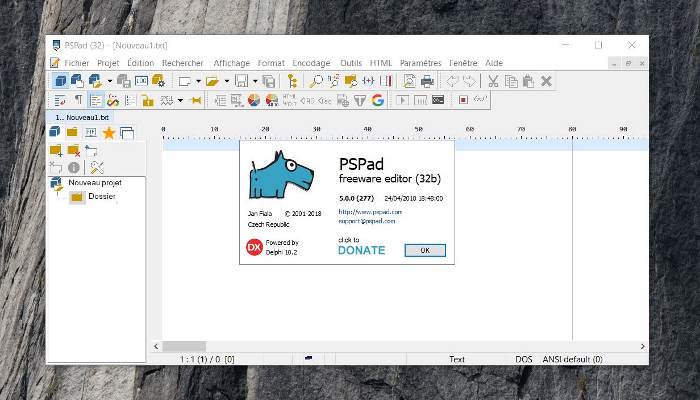Toggle the yellow padlock read-only icon
This screenshot has height=400, width=700.
click(147, 100)
